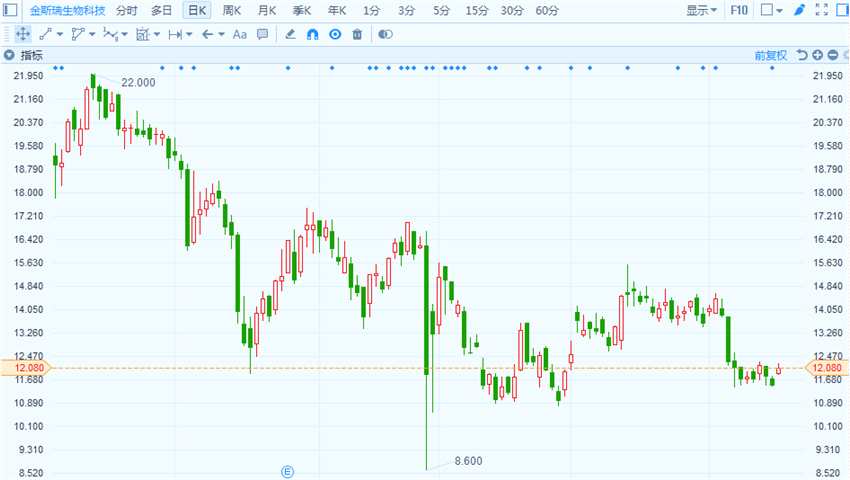
Task: Switch to 15分 fifteen-minute chart
Action: [x=476, y=10]
